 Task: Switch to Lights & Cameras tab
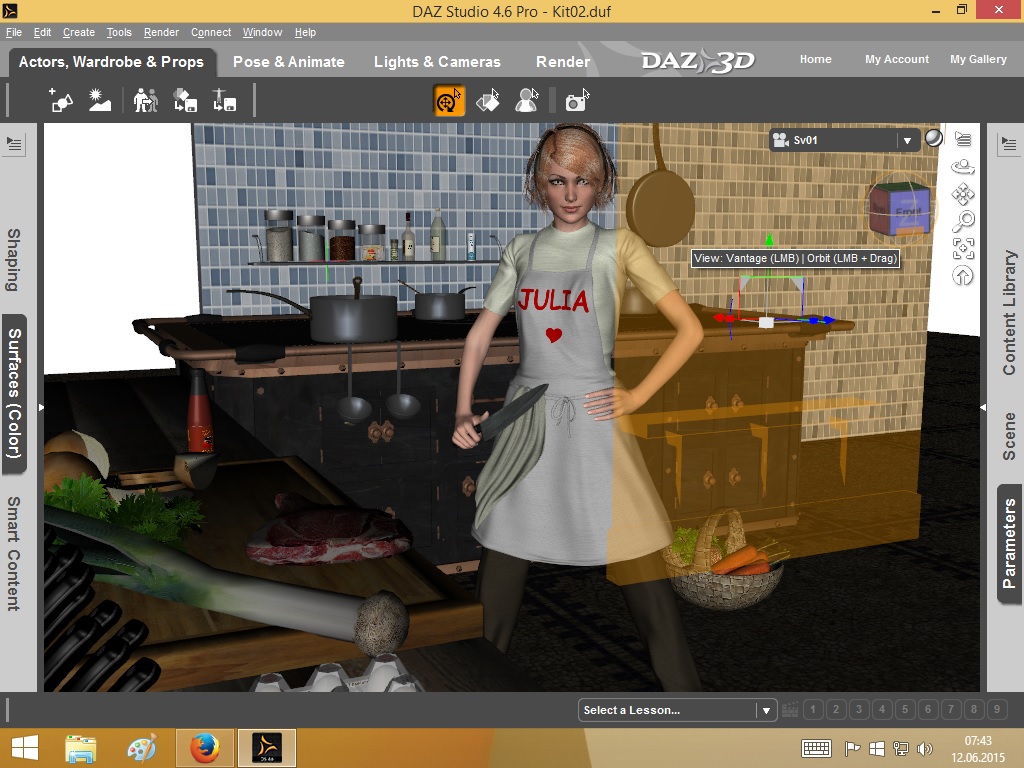click(x=437, y=62)
